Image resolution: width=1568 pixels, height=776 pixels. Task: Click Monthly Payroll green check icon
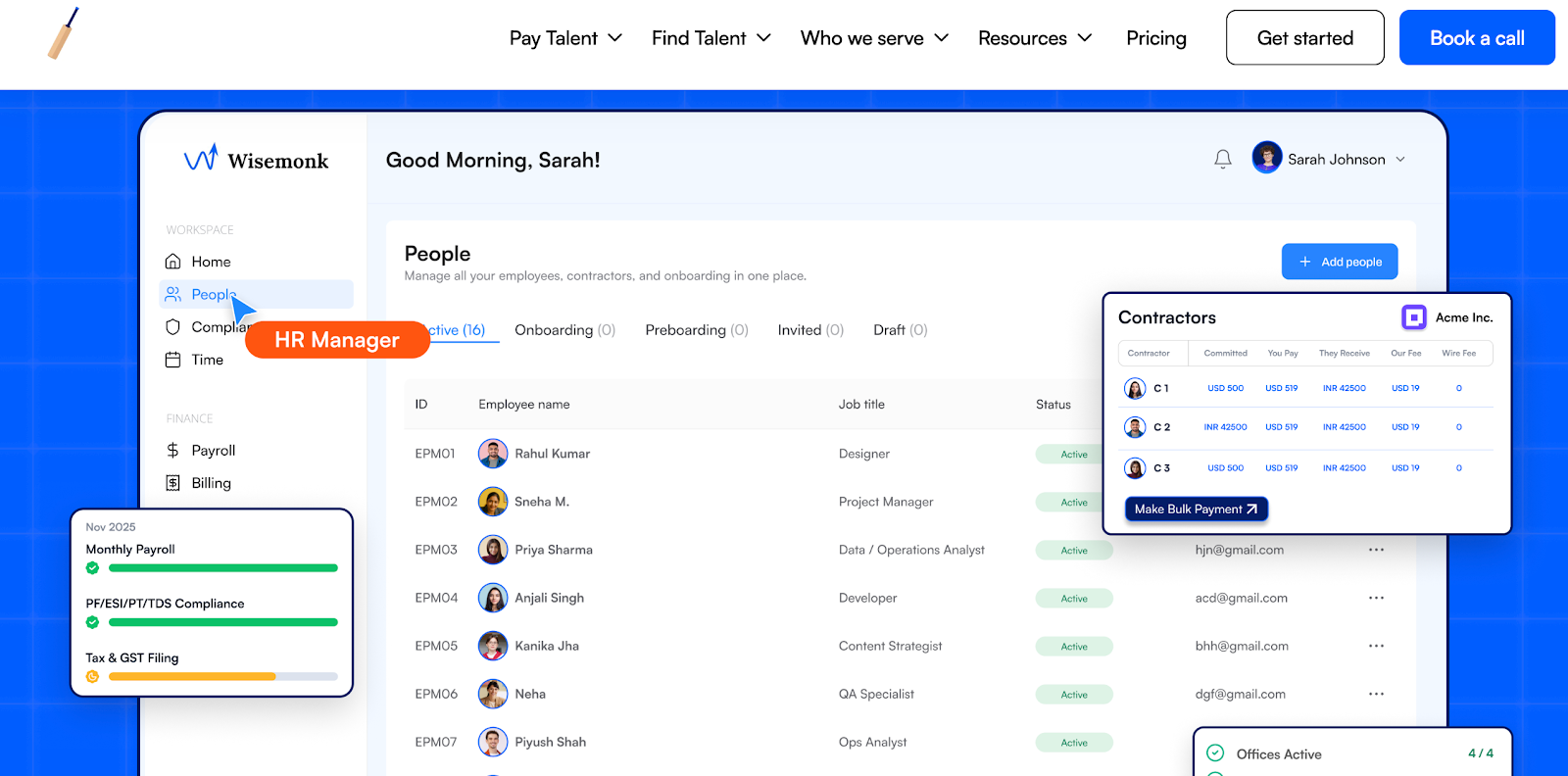tap(93, 568)
